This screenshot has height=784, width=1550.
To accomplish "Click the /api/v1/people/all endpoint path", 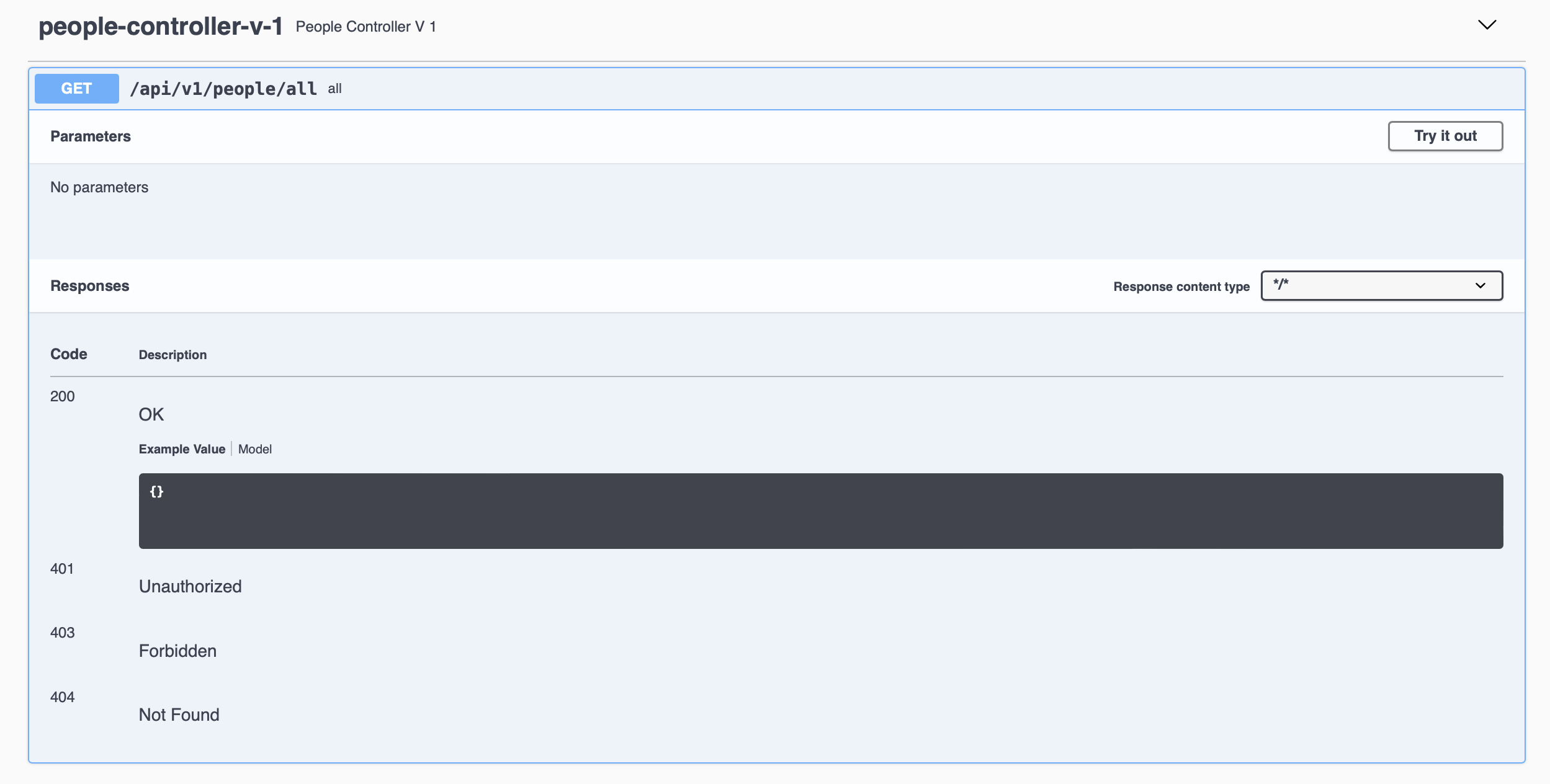I will tap(223, 89).
